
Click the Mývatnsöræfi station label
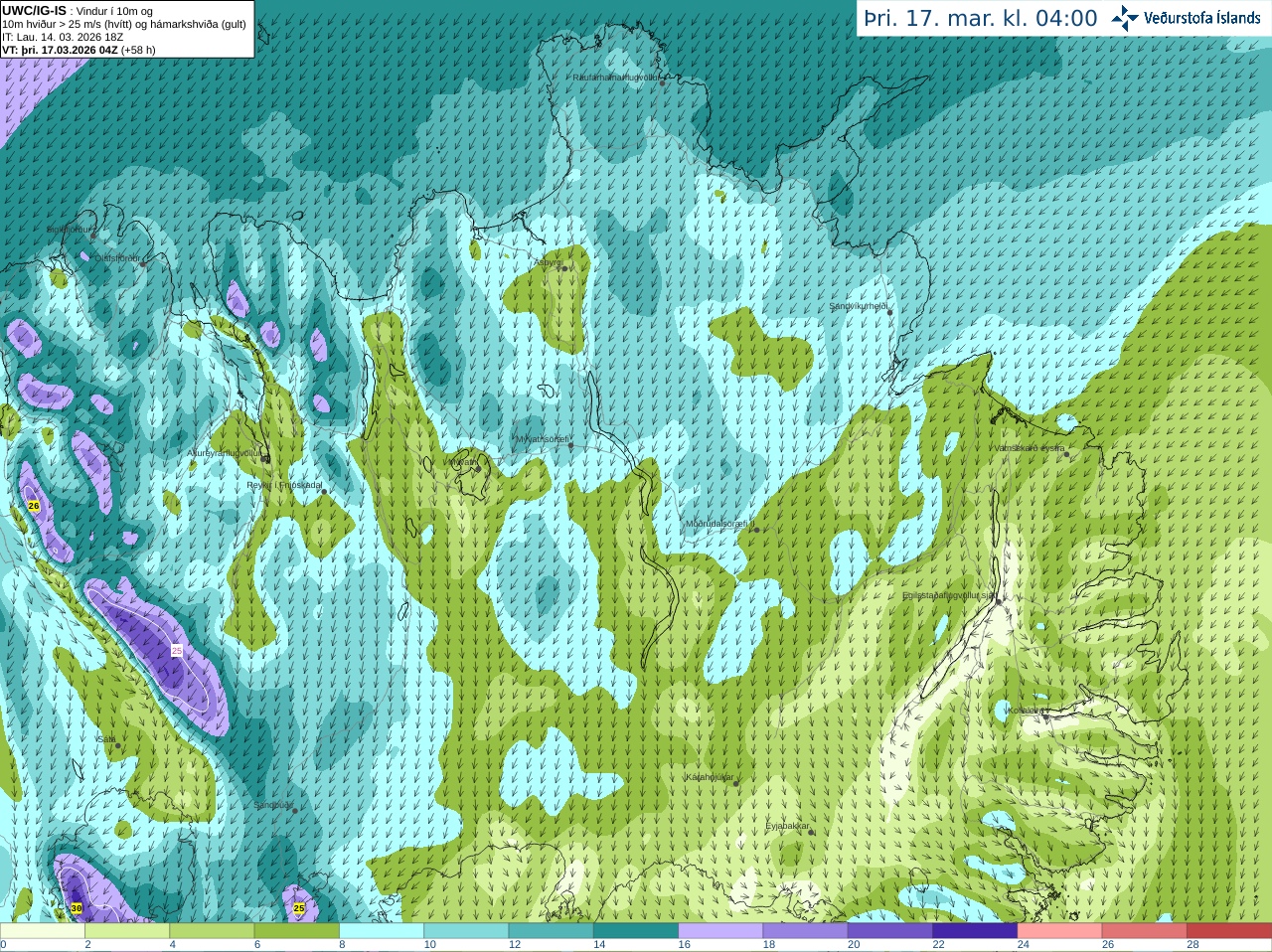point(542,438)
